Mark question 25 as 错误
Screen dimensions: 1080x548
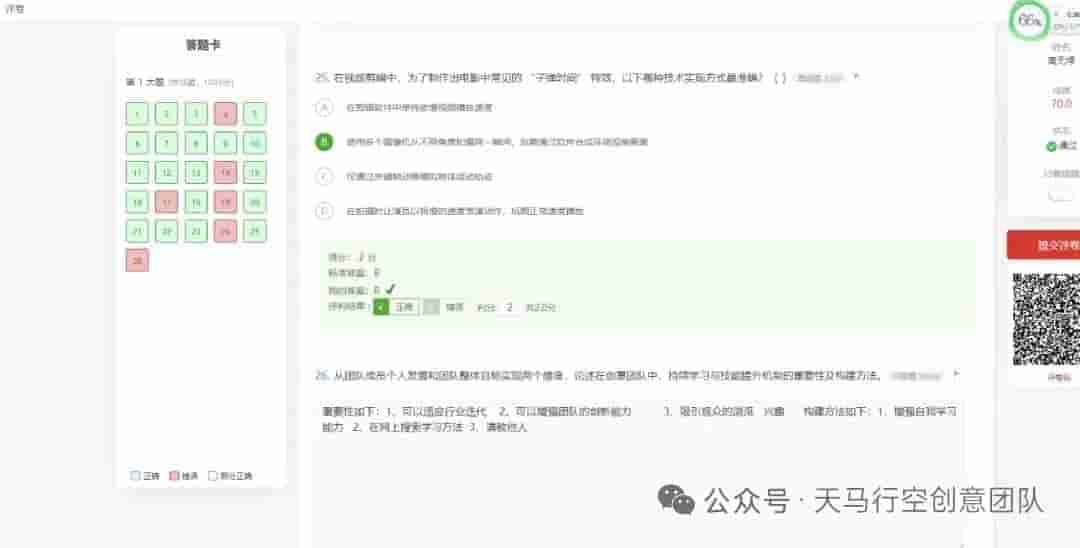(x=444, y=307)
